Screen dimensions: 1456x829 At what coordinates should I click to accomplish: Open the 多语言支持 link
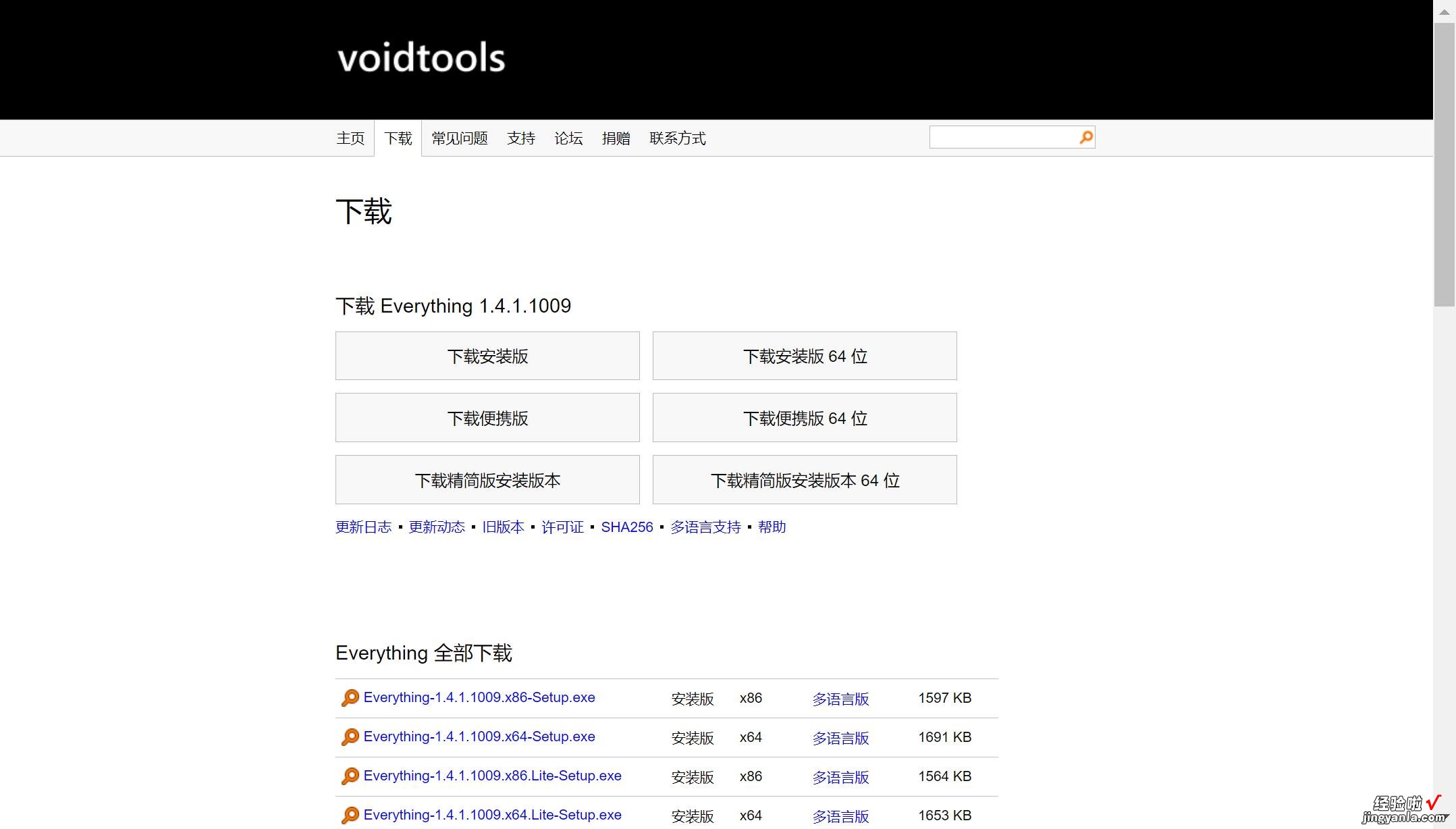pos(705,527)
